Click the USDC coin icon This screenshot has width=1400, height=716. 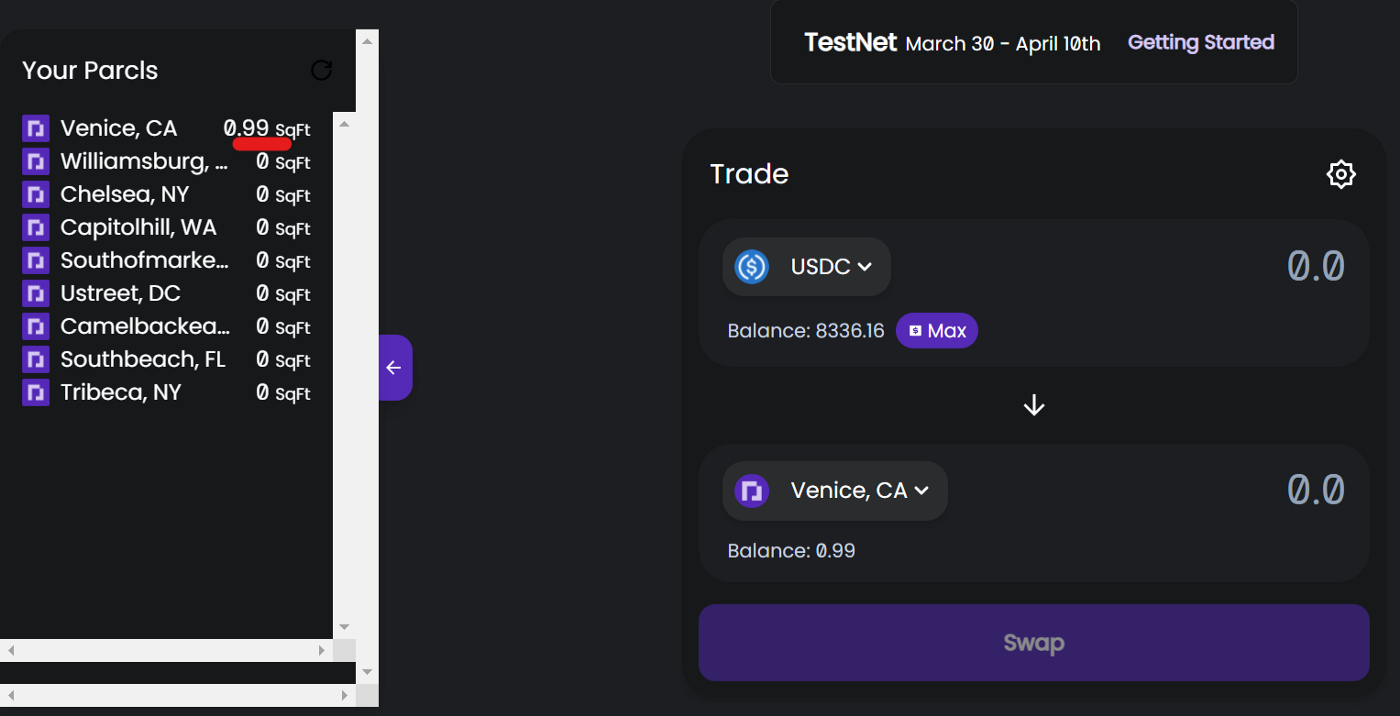[x=752, y=267]
